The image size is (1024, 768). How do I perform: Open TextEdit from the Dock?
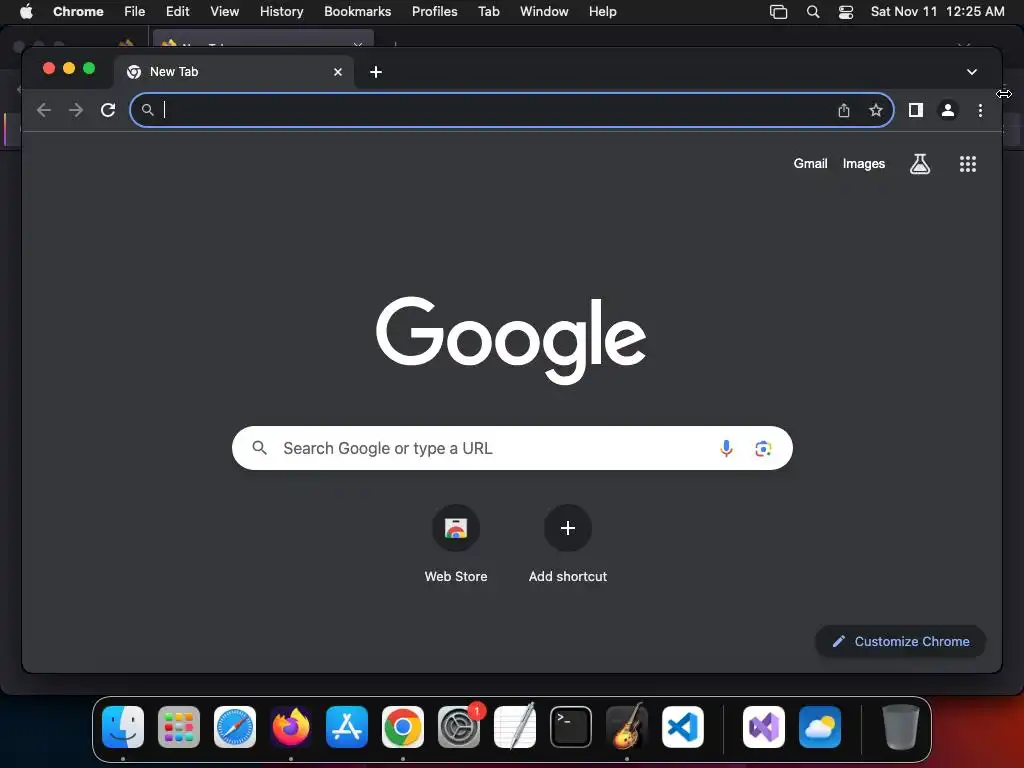515,727
